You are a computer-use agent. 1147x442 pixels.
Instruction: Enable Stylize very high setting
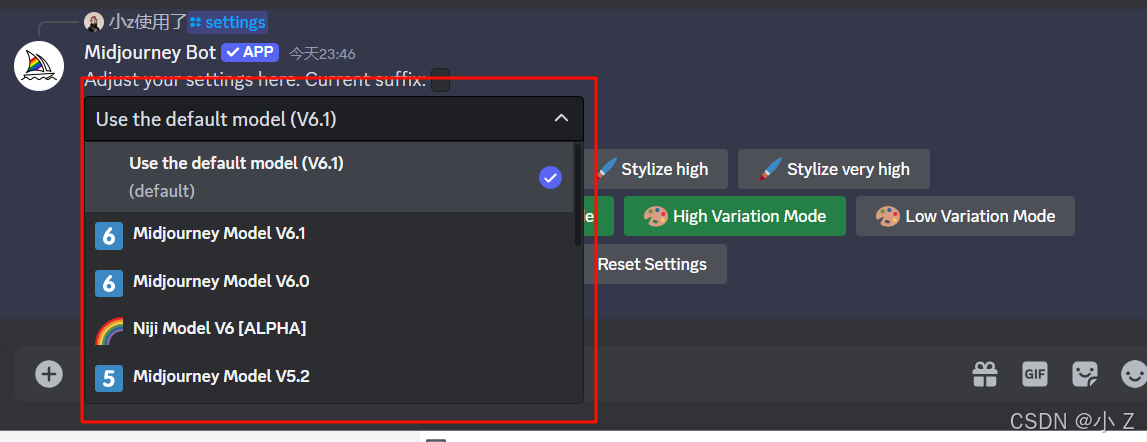pos(833,169)
